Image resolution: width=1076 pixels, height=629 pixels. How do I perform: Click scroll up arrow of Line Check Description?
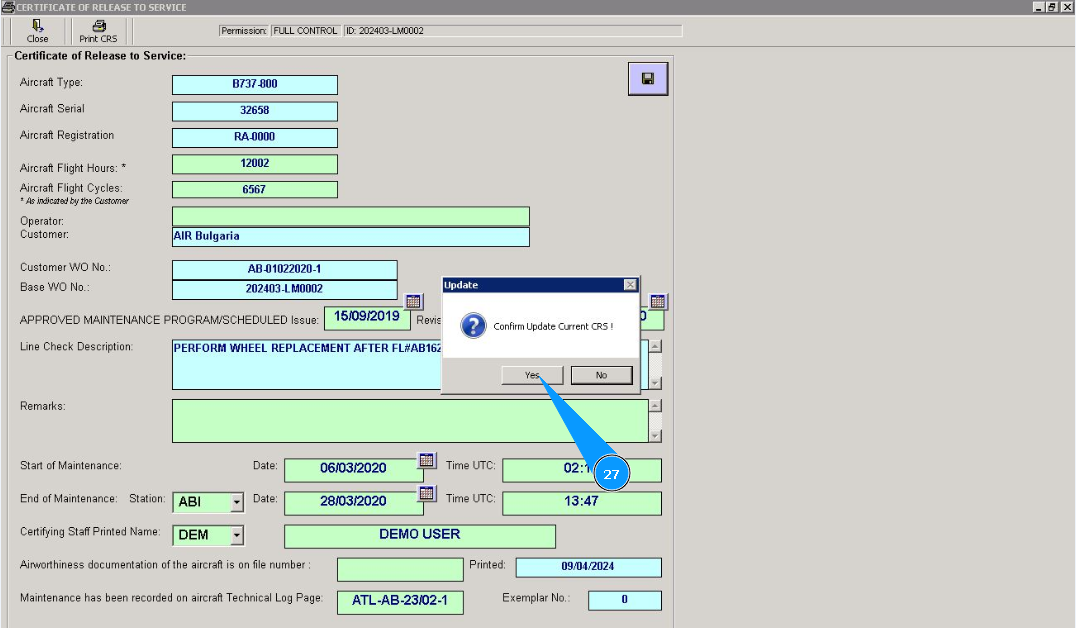point(655,346)
